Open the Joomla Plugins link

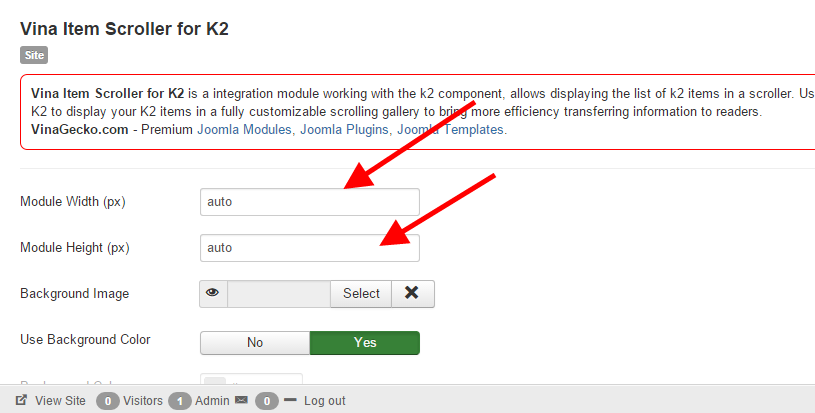tap(344, 130)
